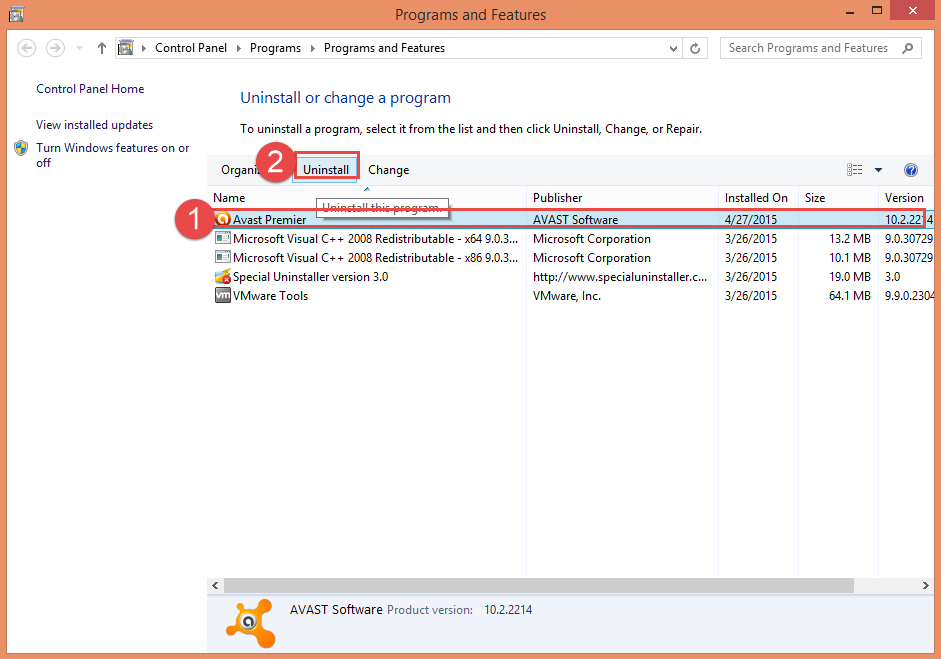This screenshot has width=941, height=659.
Task: Click the Uninstall toolbar button
Action: click(x=326, y=170)
